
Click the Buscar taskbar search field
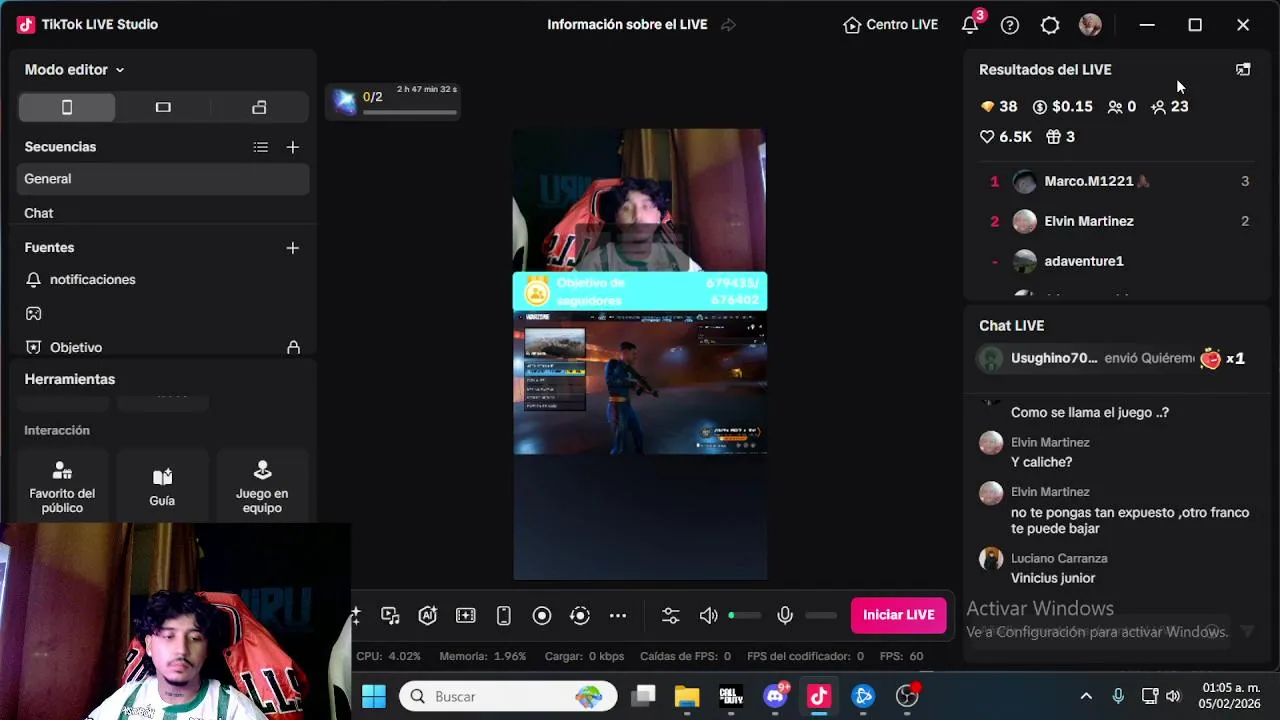click(x=509, y=696)
